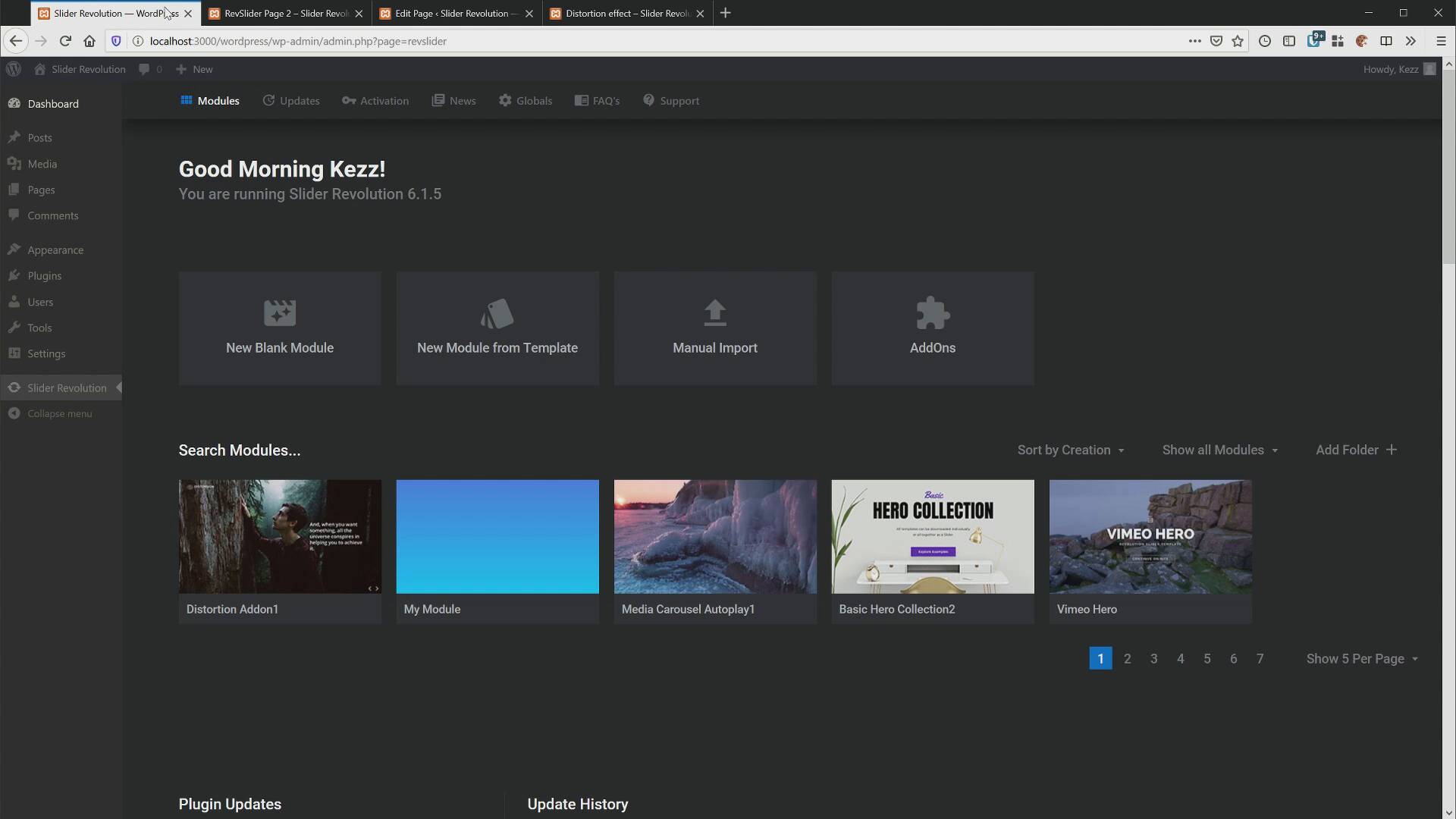Click the WordPress logo in admin bar

[14, 69]
